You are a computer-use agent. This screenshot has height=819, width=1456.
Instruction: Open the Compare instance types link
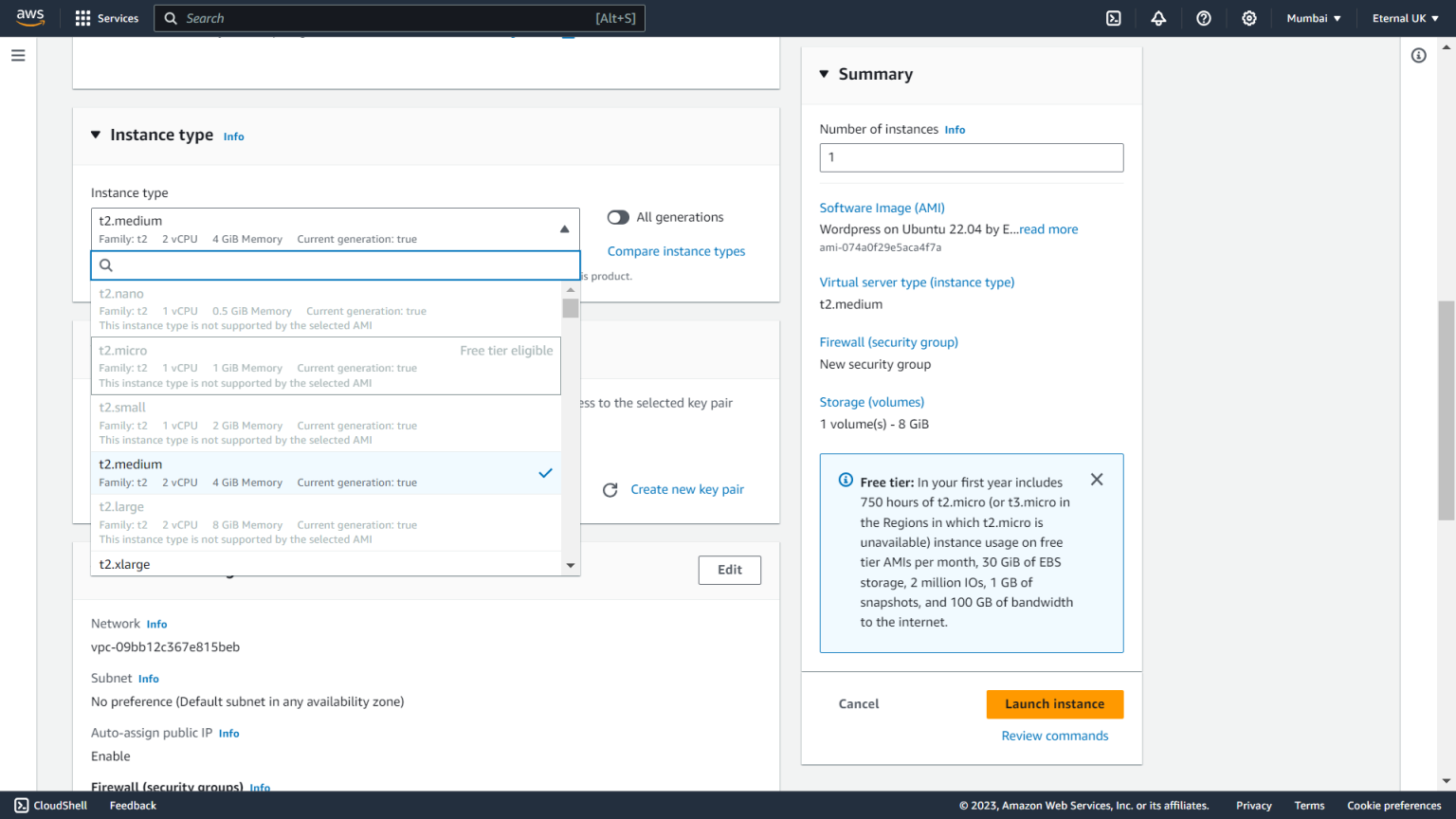click(x=676, y=251)
